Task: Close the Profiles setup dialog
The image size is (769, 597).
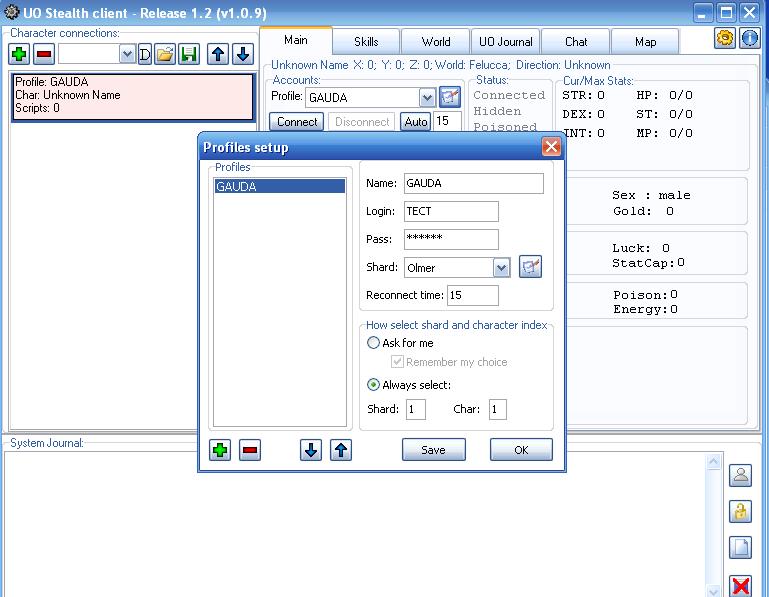Action: [551, 147]
